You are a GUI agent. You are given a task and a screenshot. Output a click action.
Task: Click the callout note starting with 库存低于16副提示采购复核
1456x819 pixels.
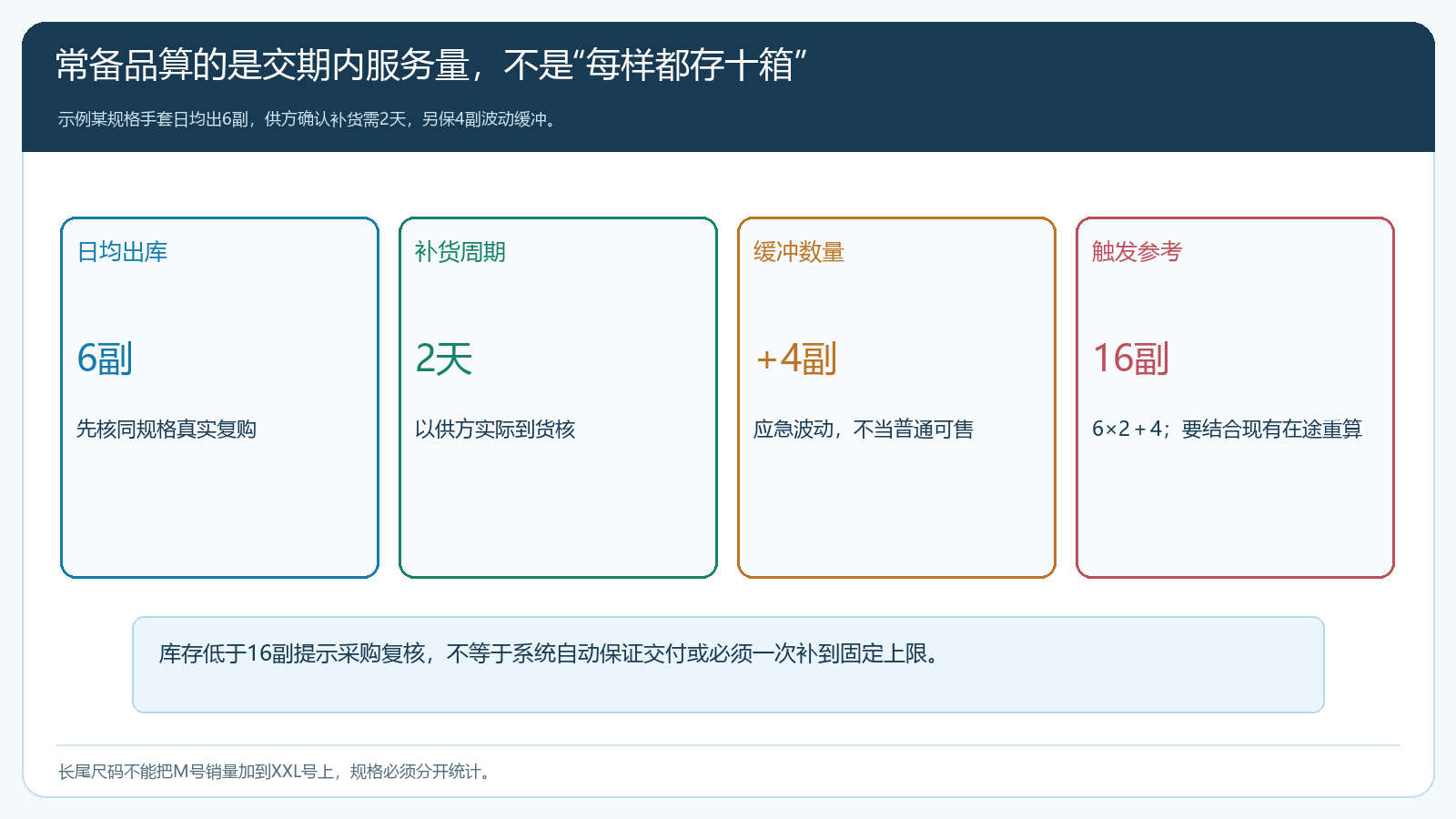(x=551, y=653)
